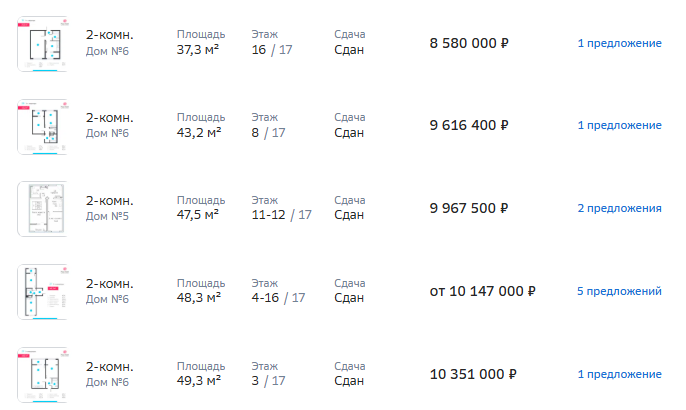Click "2-комн." title of the 8th floor flat
686x410 pixels.
(x=110, y=118)
